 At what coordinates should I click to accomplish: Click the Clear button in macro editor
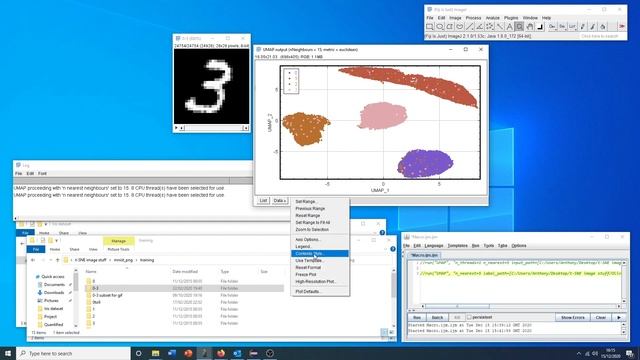tap(600, 317)
